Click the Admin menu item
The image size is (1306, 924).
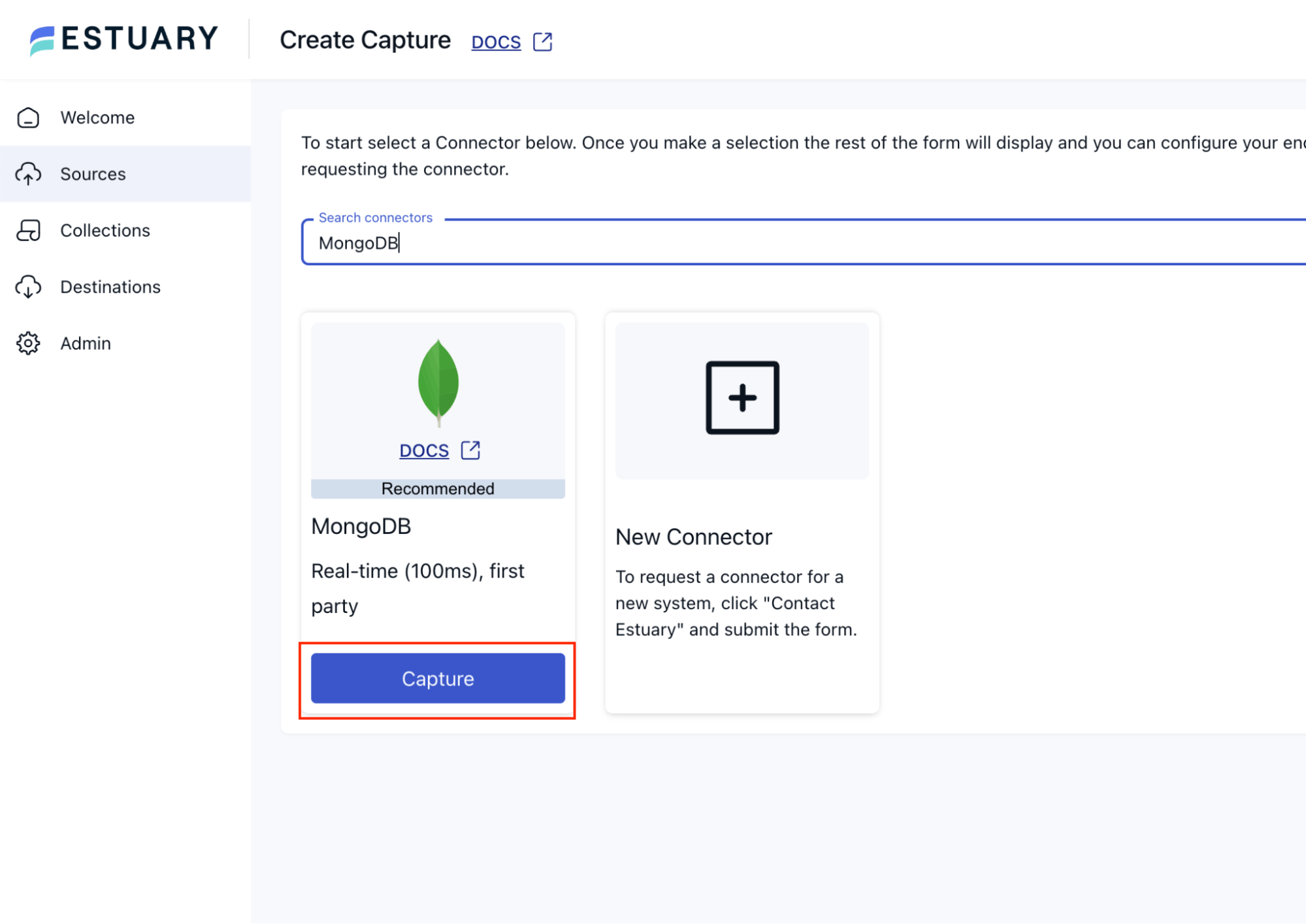[85, 343]
